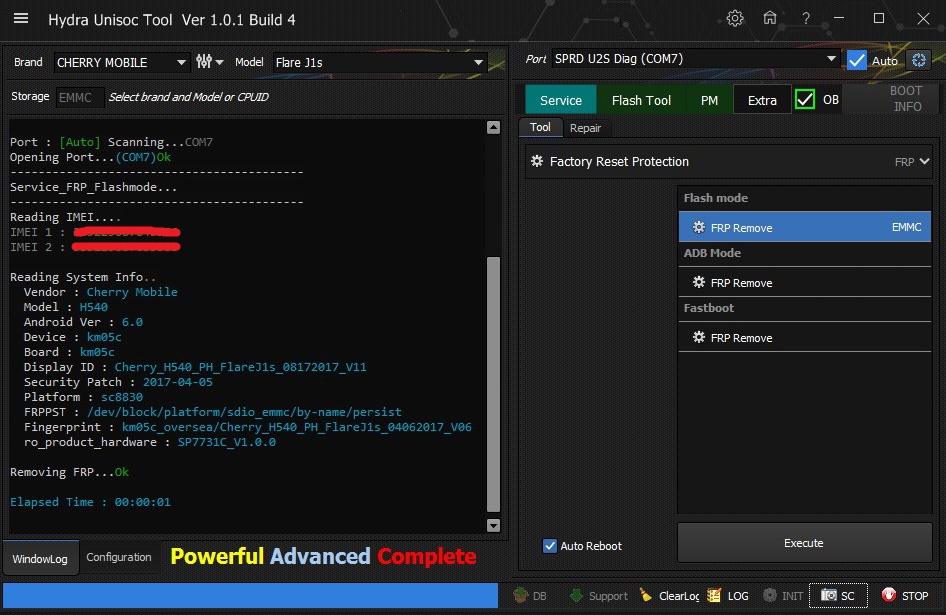Open the LOG notepad icon
This screenshot has height=615, width=946.
click(716, 595)
